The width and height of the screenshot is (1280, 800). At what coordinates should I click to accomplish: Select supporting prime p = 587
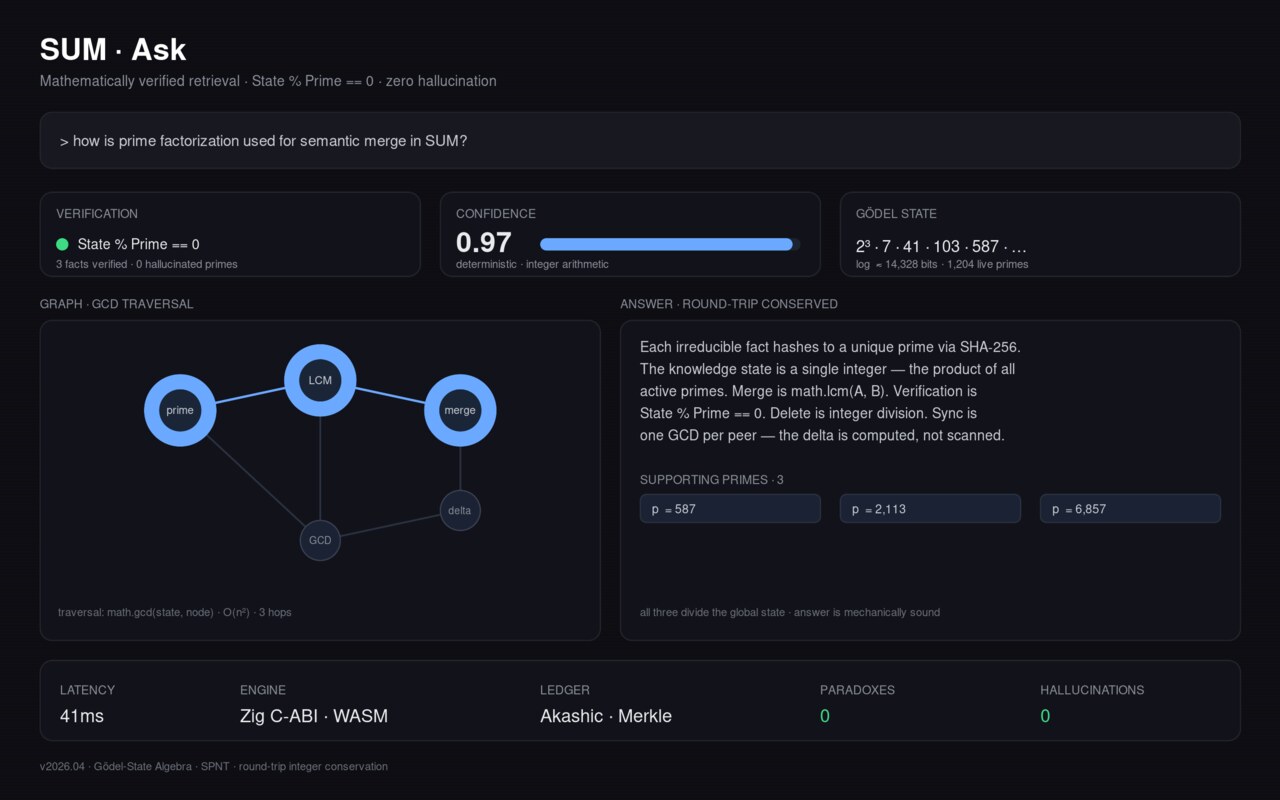point(730,509)
